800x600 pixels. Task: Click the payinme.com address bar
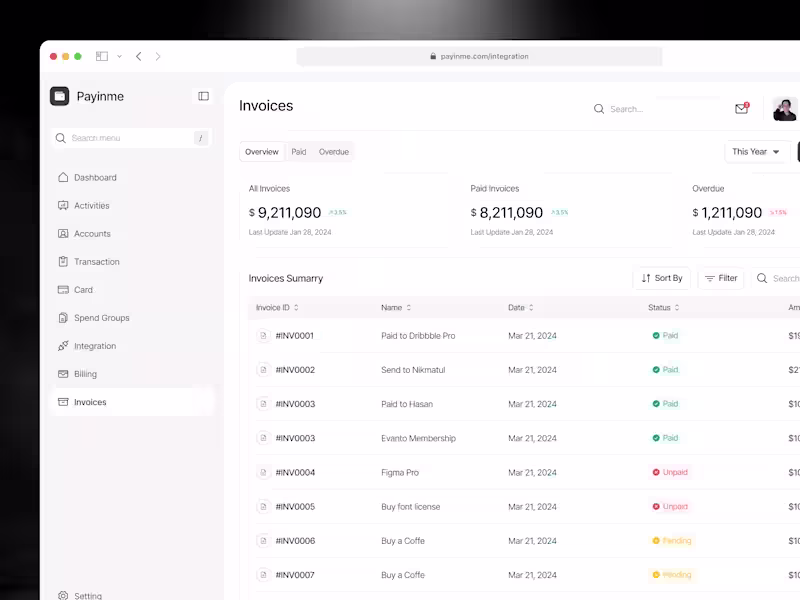480,56
